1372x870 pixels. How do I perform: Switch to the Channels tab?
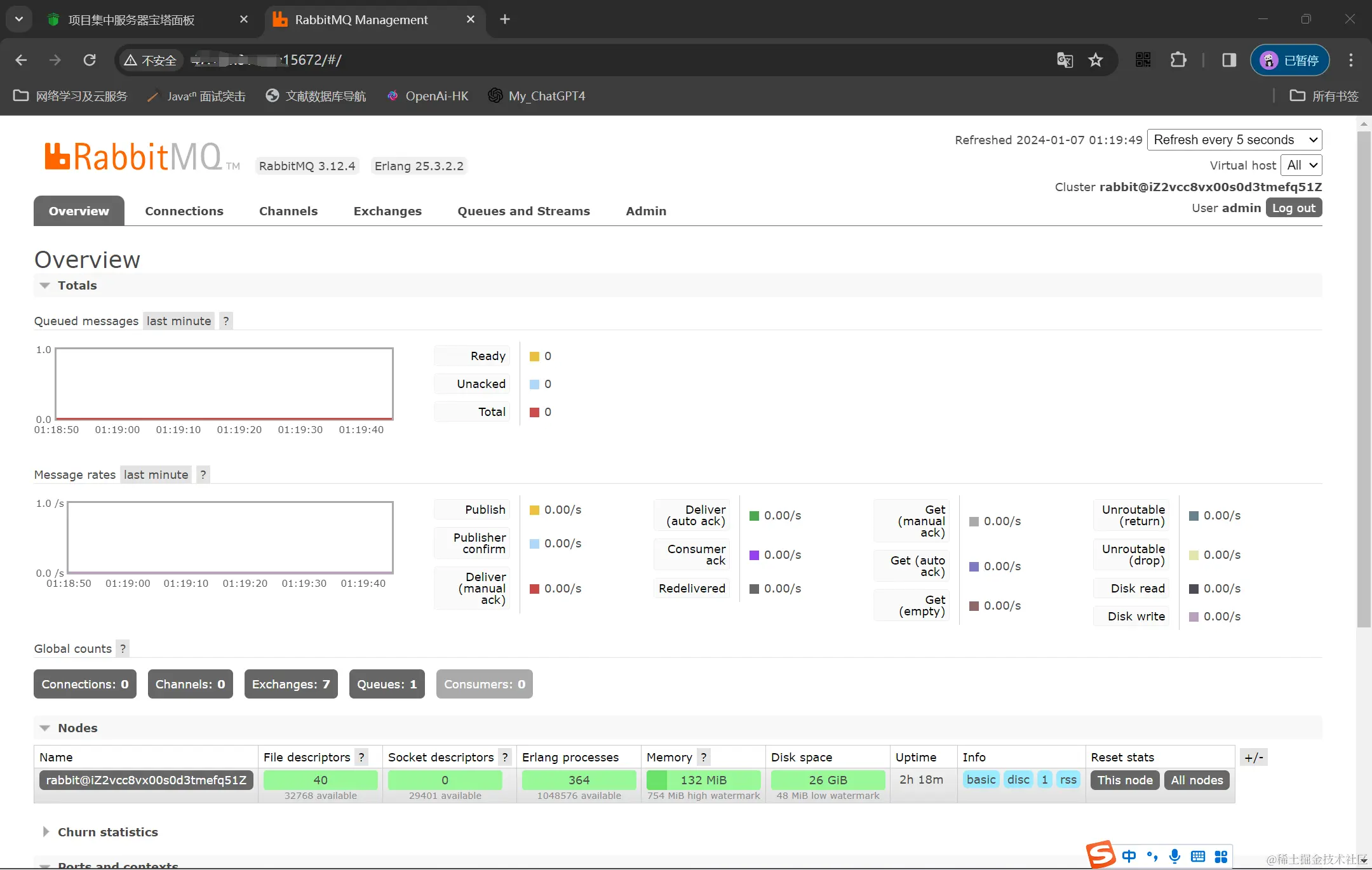coord(288,211)
